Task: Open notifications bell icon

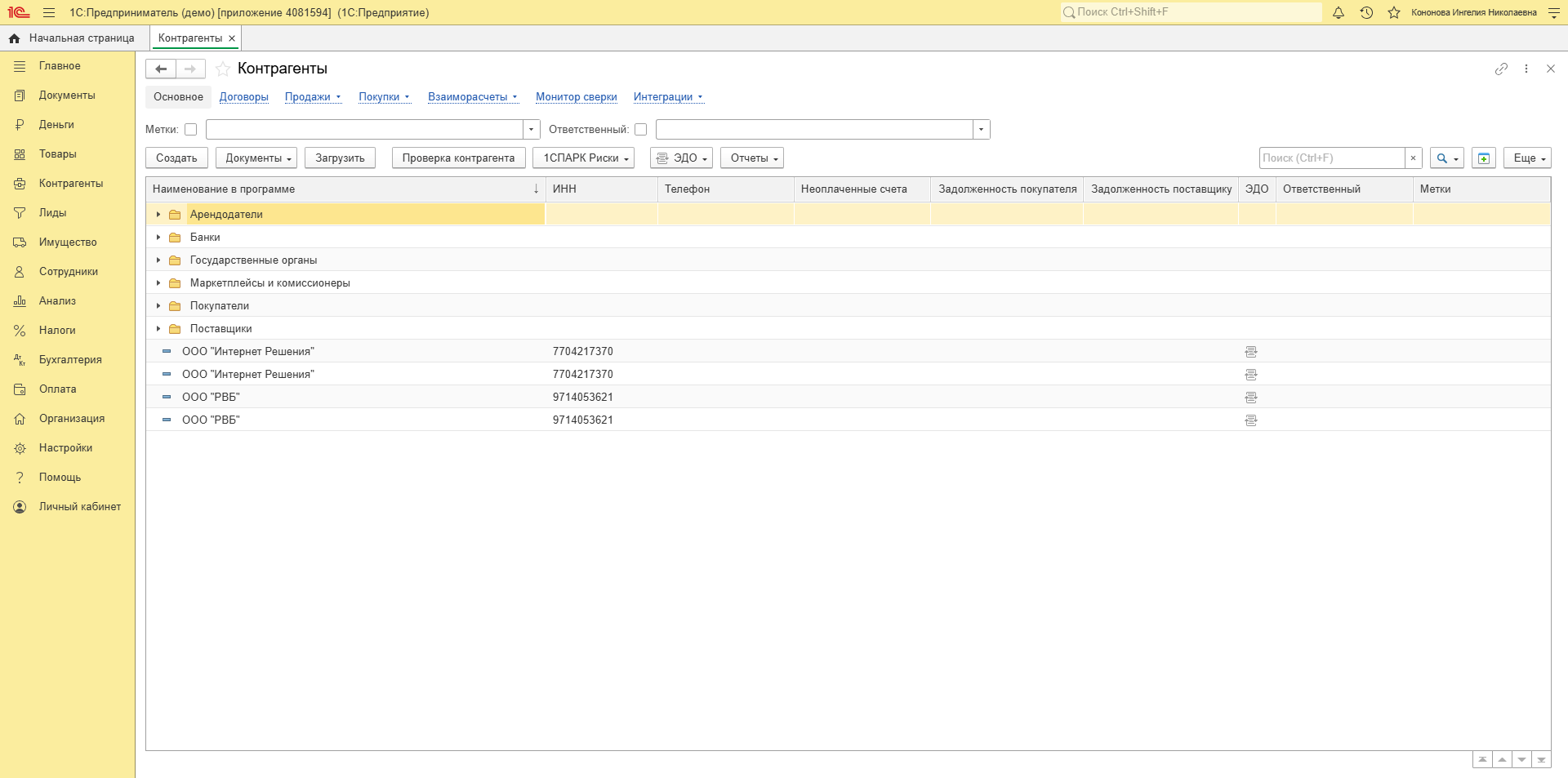Action: click(x=1339, y=12)
